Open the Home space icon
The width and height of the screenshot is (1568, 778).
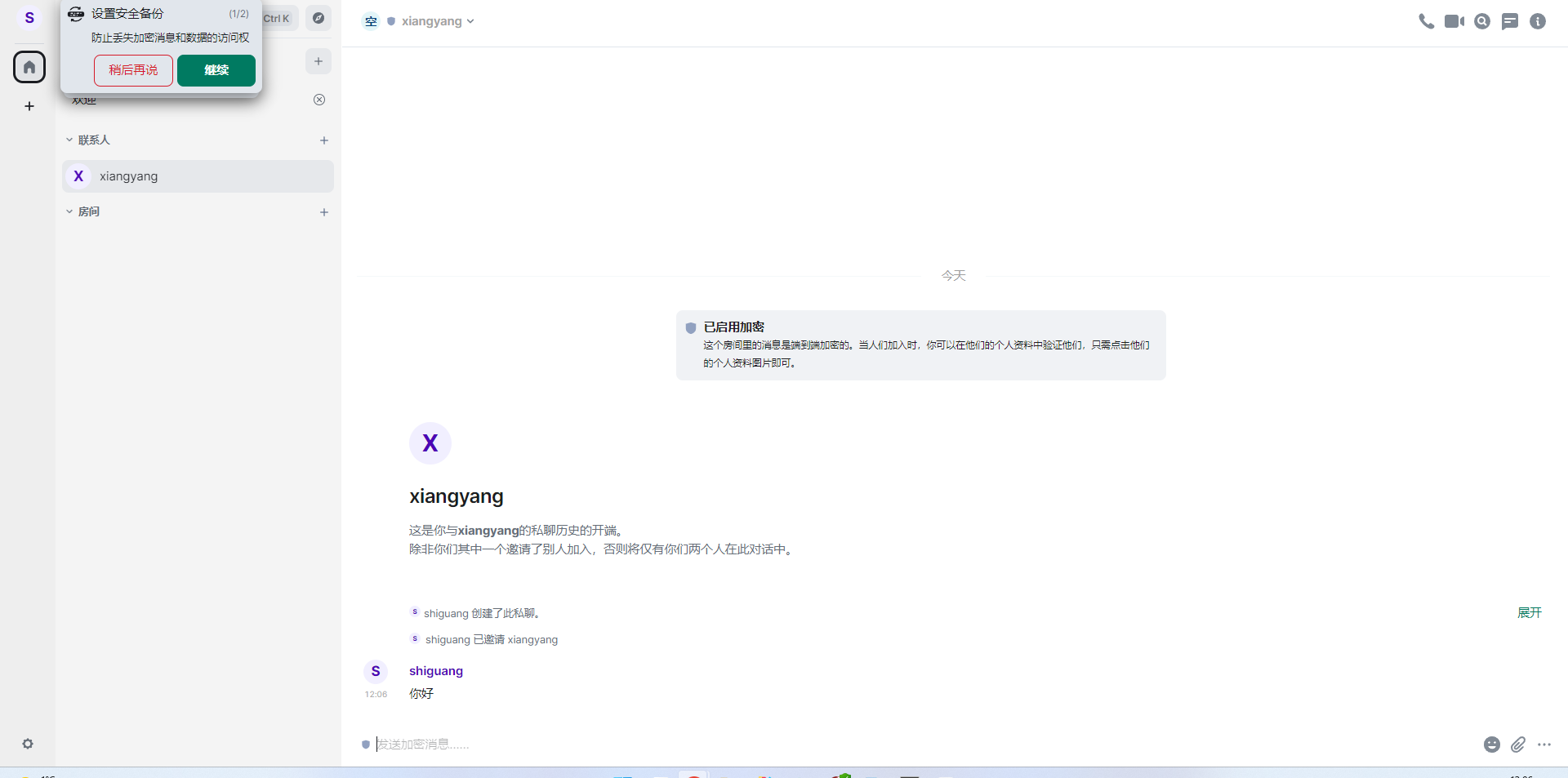pos(29,67)
